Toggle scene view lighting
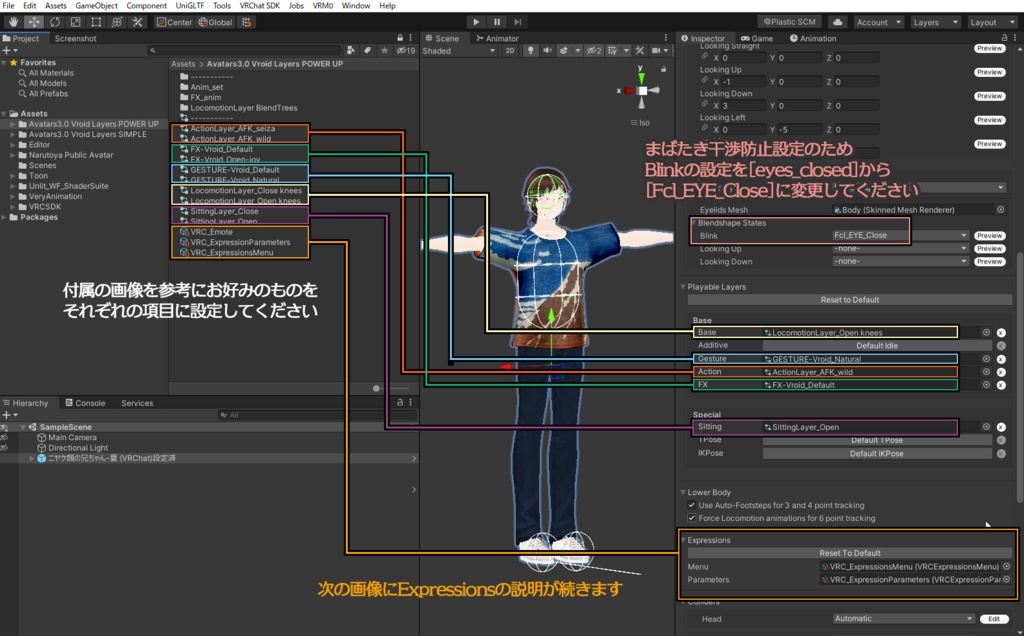The width and height of the screenshot is (1024, 636). click(530, 51)
